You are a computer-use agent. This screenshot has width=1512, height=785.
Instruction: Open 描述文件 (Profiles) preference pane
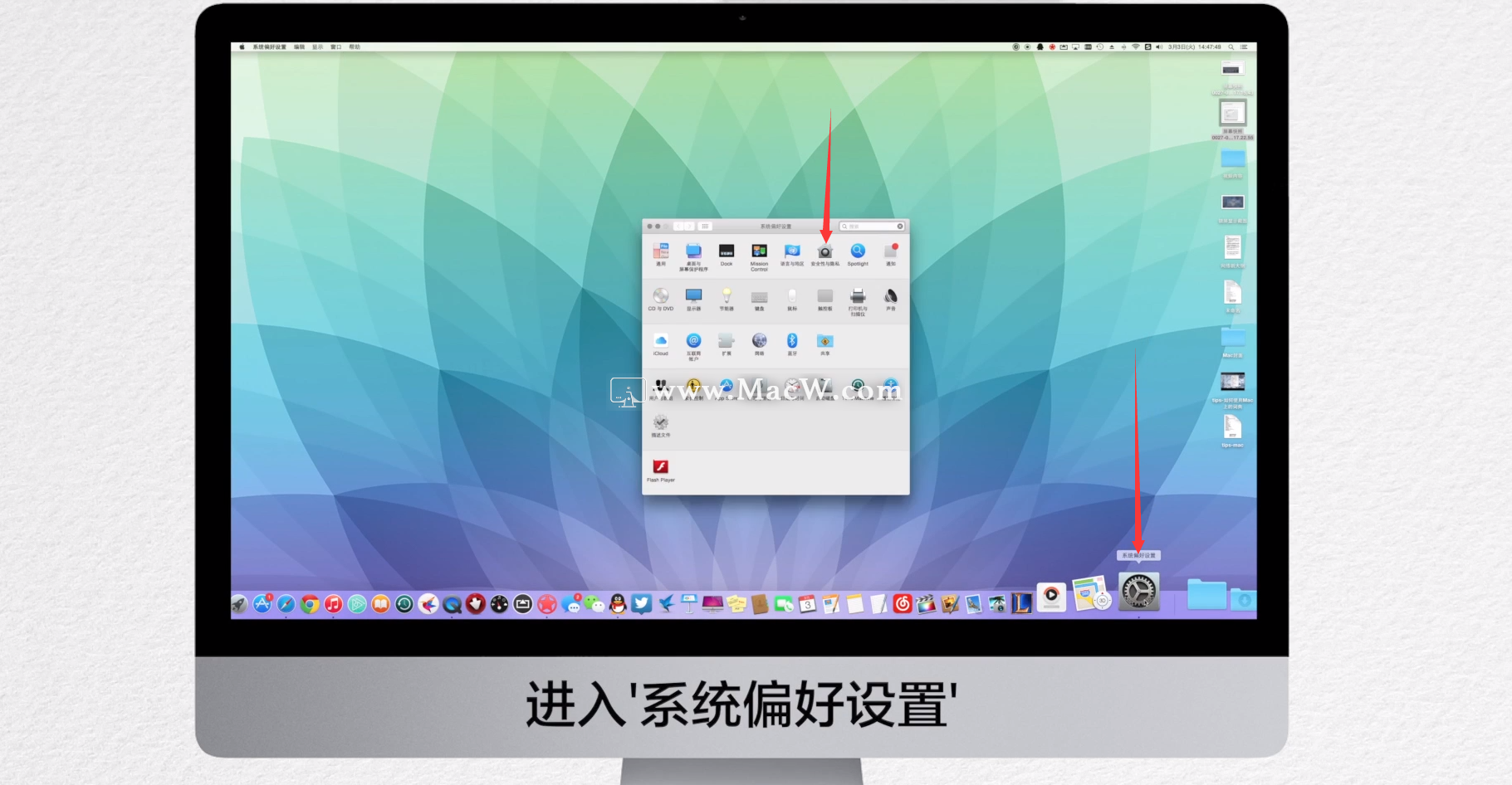click(x=661, y=426)
